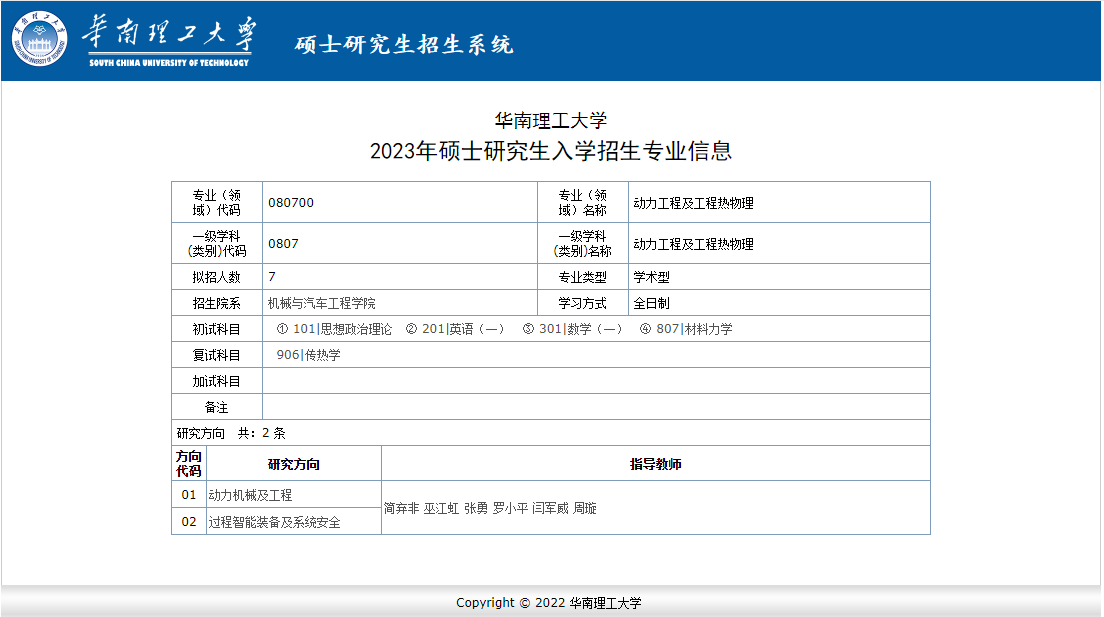This screenshot has width=1104, height=617.
Task: Select direction code 02
Action: click(x=189, y=522)
